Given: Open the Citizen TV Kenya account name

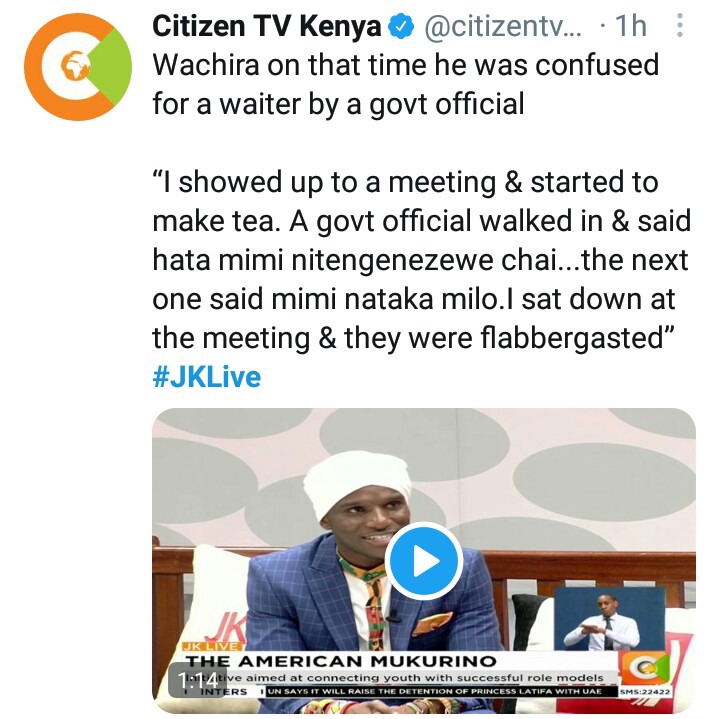Looking at the screenshot, I should 267,26.
